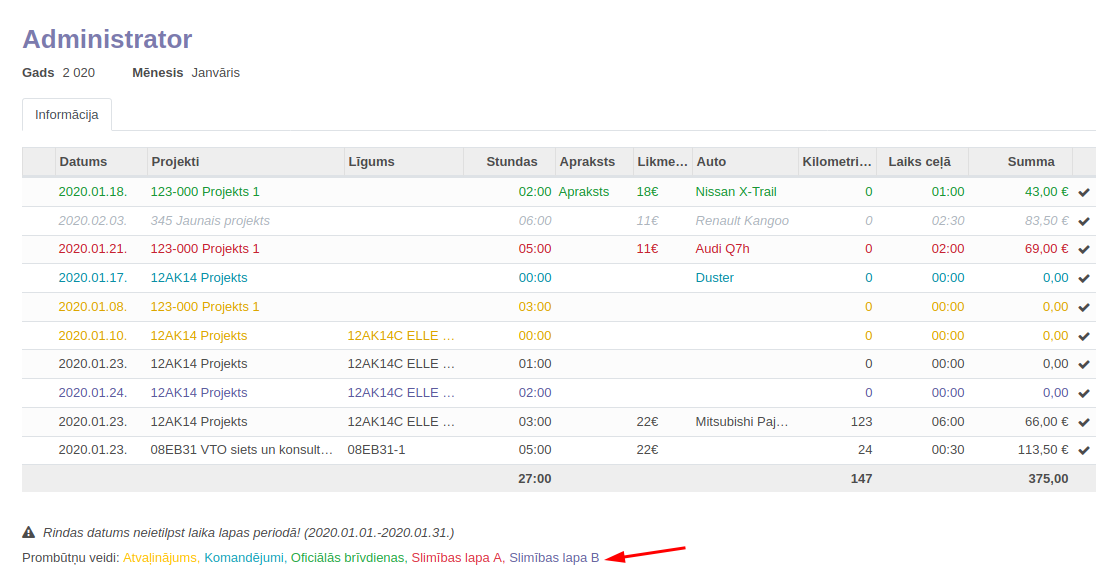Click the 08EB31-1 contract cell

point(376,450)
